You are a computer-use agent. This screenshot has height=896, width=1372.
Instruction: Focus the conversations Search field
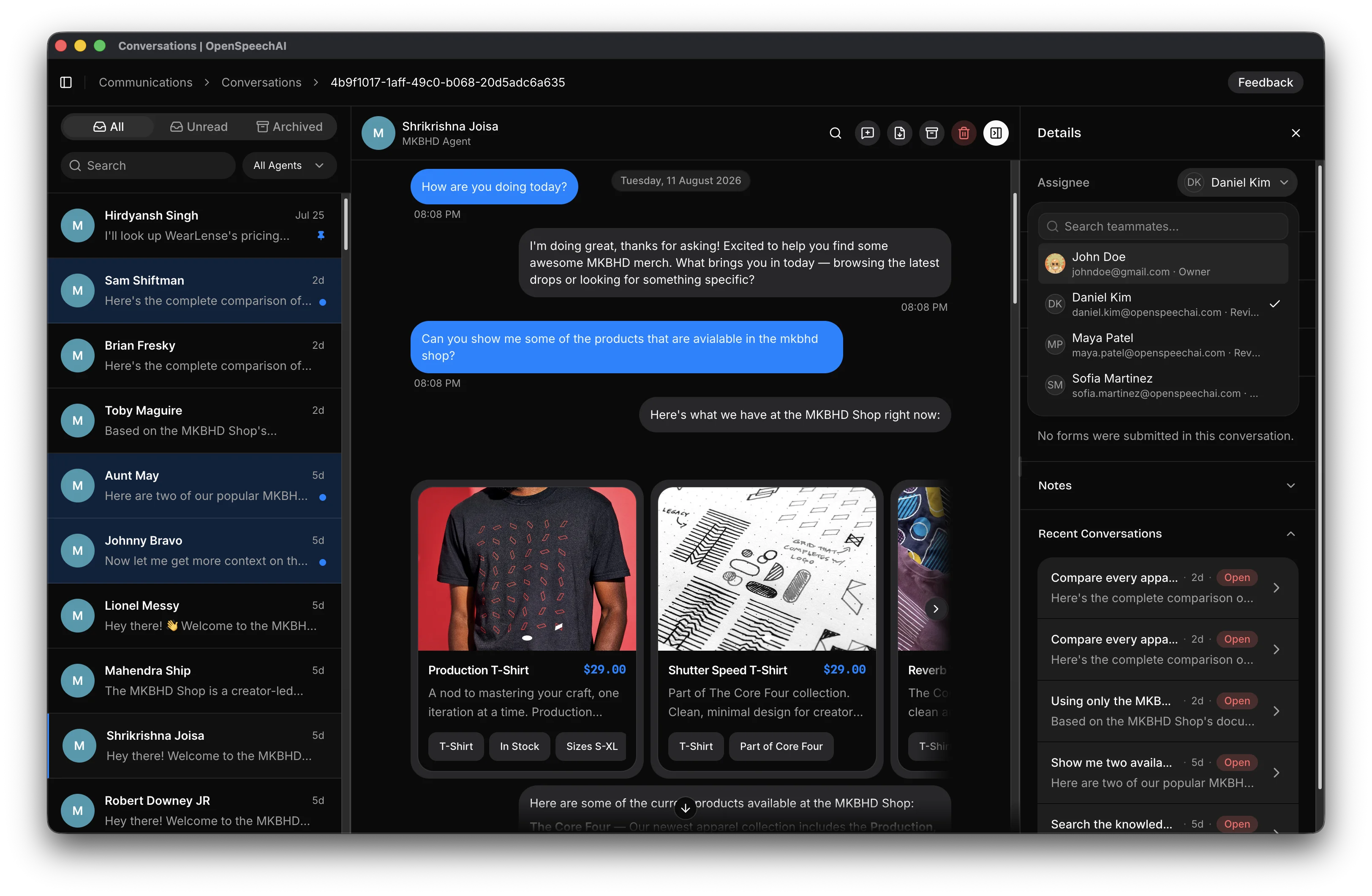(148, 166)
